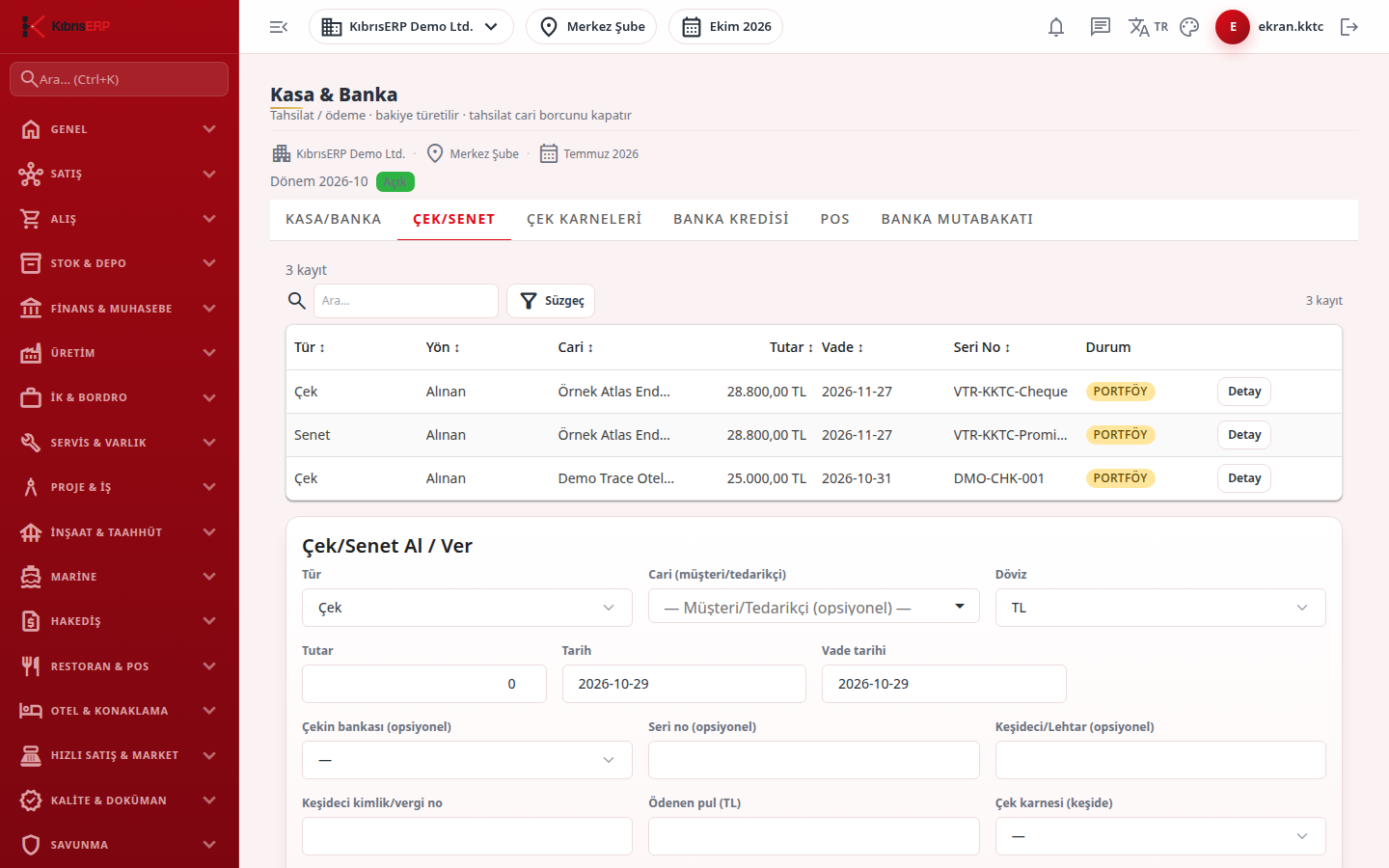The height and width of the screenshot is (868, 1389).
Task: Switch to ÇEK KARNELERİ tab
Action: click(x=585, y=220)
